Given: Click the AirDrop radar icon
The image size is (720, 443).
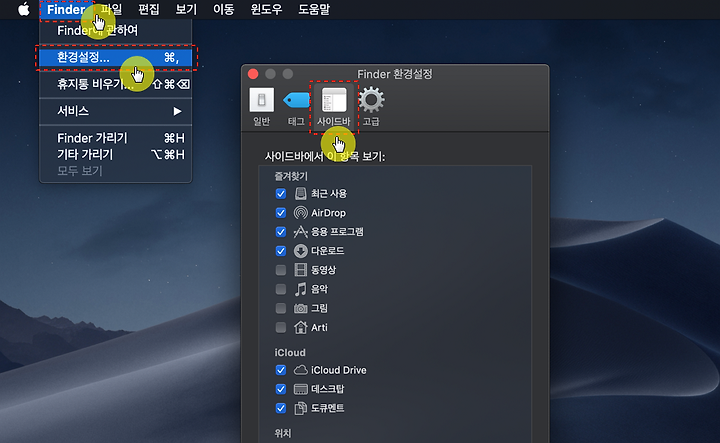Looking at the screenshot, I should pos(300,213).
